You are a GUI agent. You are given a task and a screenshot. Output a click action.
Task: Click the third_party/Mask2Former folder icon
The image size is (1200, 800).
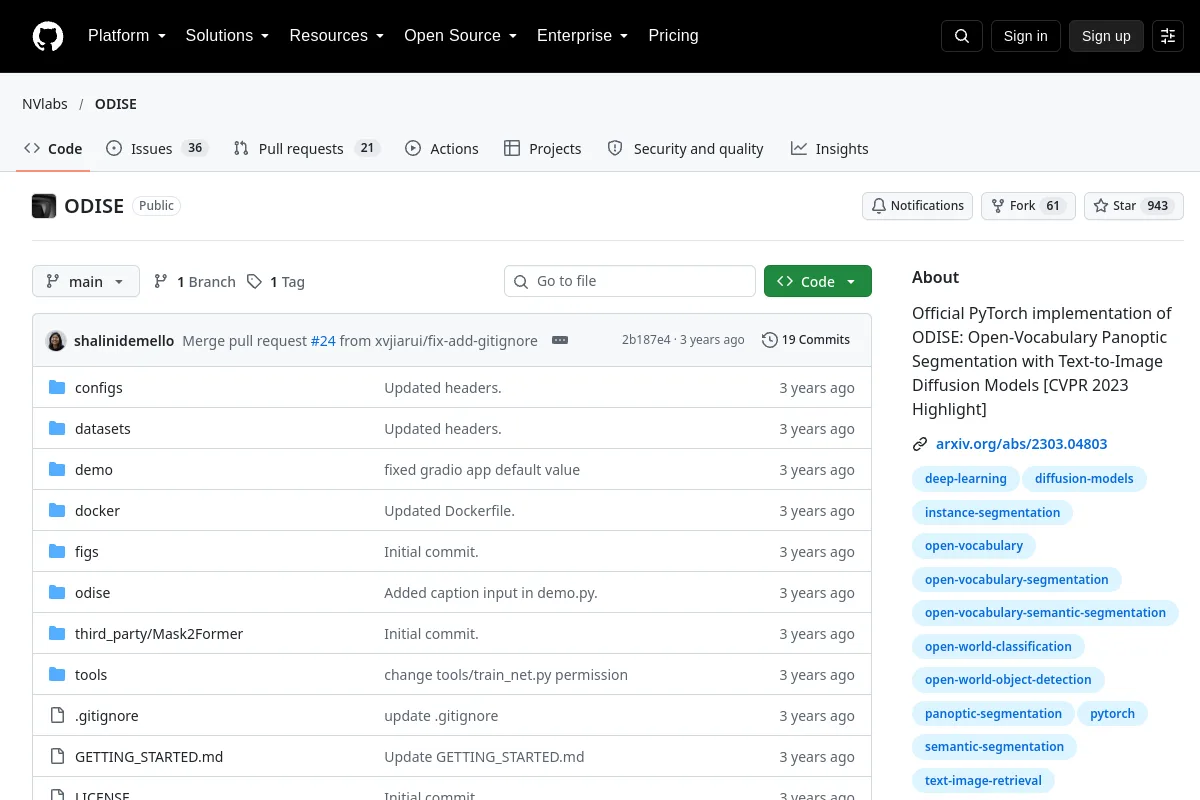click(x=57, y=634)
